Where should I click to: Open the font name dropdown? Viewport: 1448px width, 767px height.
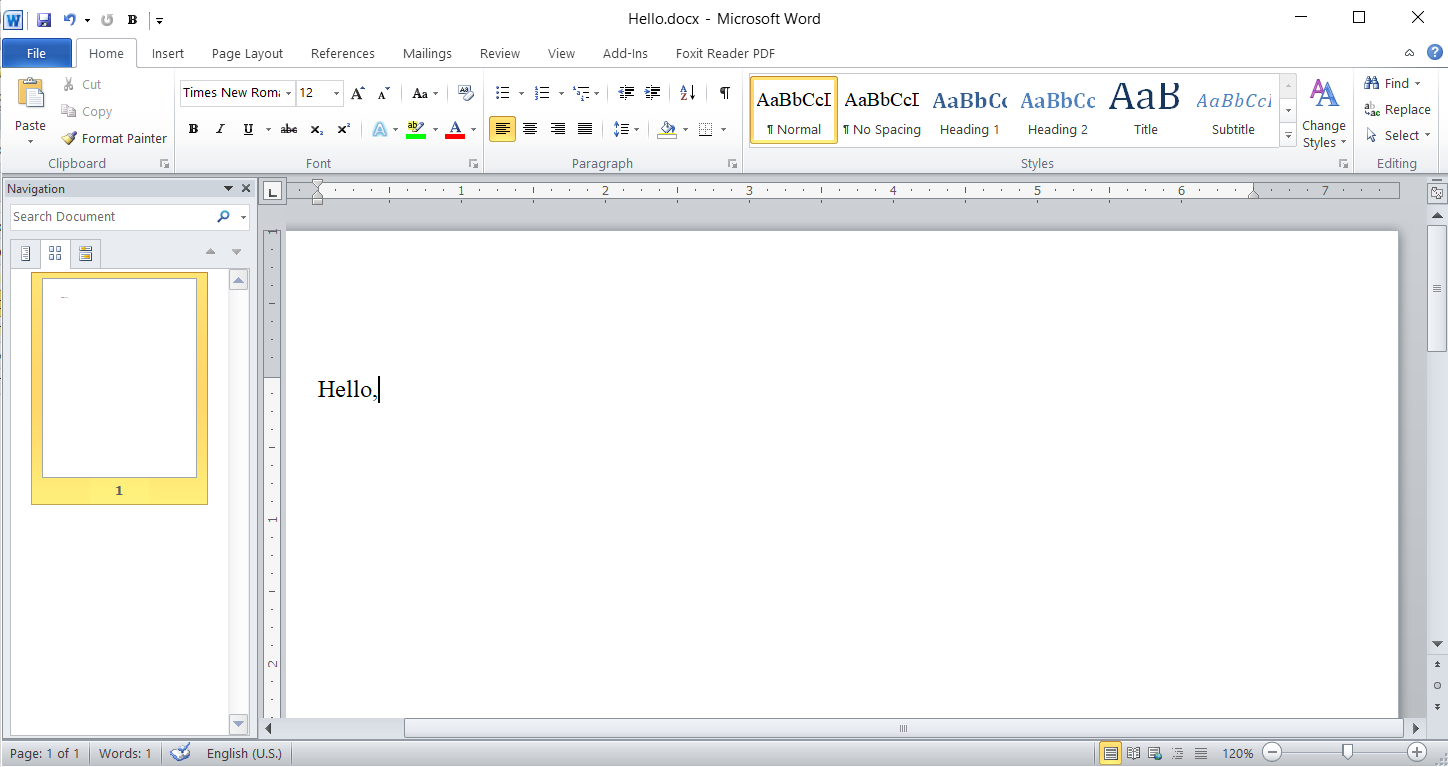tap(288, 93)
